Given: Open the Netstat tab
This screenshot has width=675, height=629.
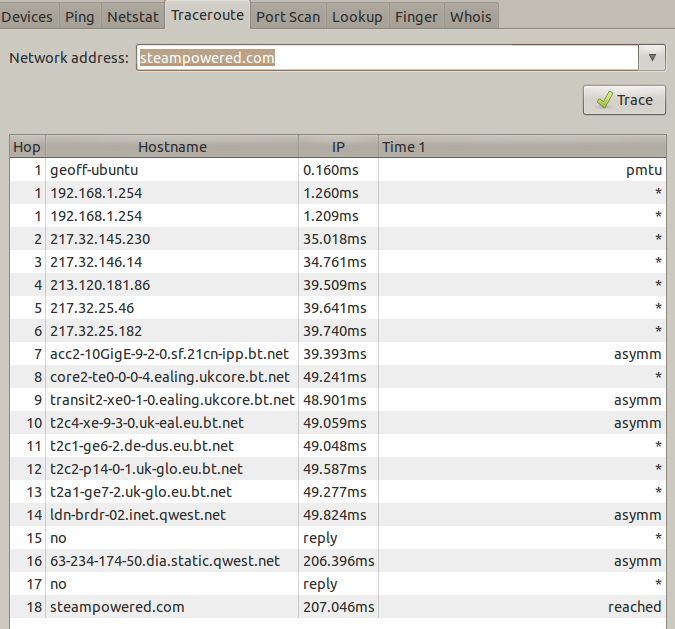Looking at the screenshot, I should coord(132,16).
